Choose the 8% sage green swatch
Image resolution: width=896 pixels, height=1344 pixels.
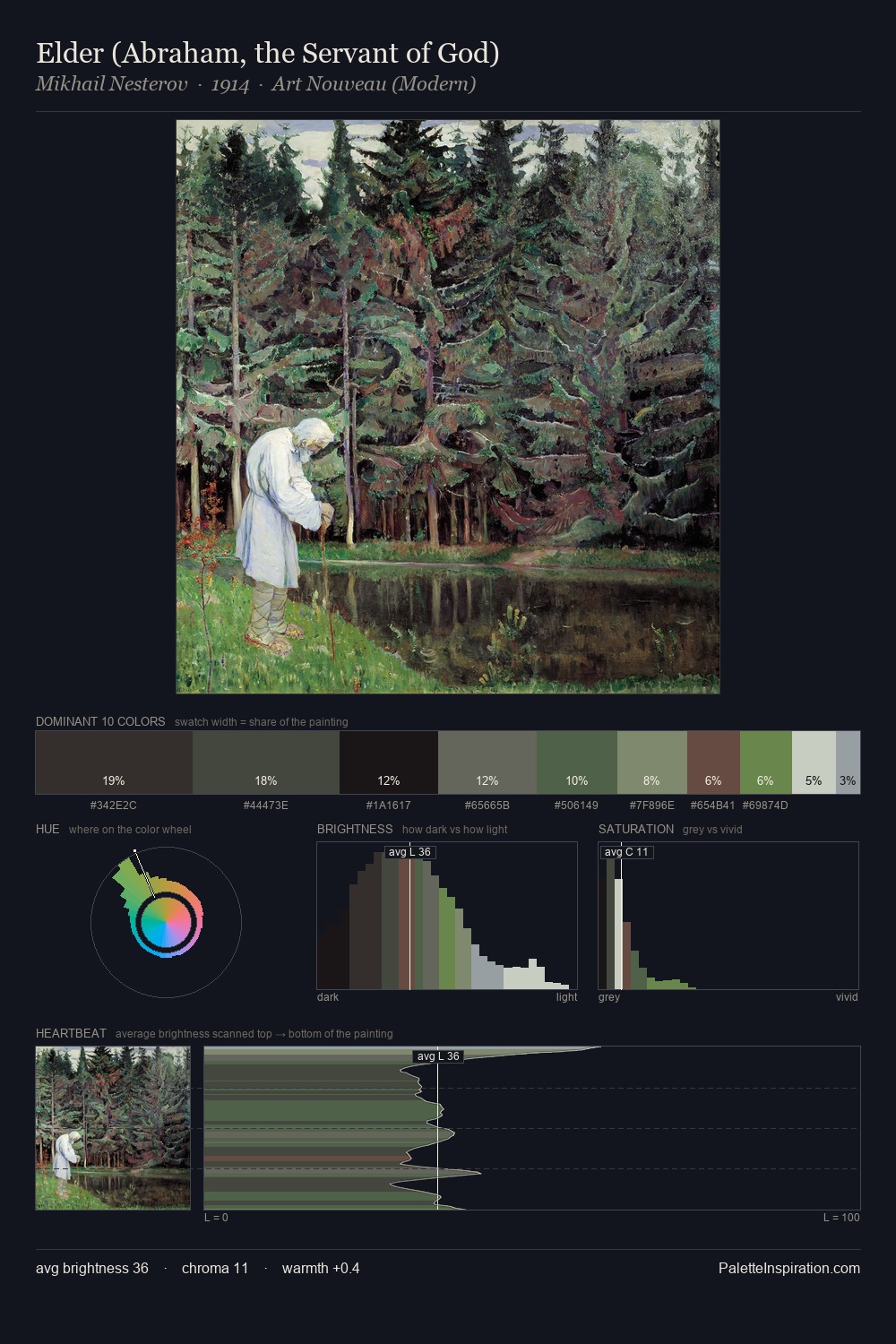click(x=652, y=762)
